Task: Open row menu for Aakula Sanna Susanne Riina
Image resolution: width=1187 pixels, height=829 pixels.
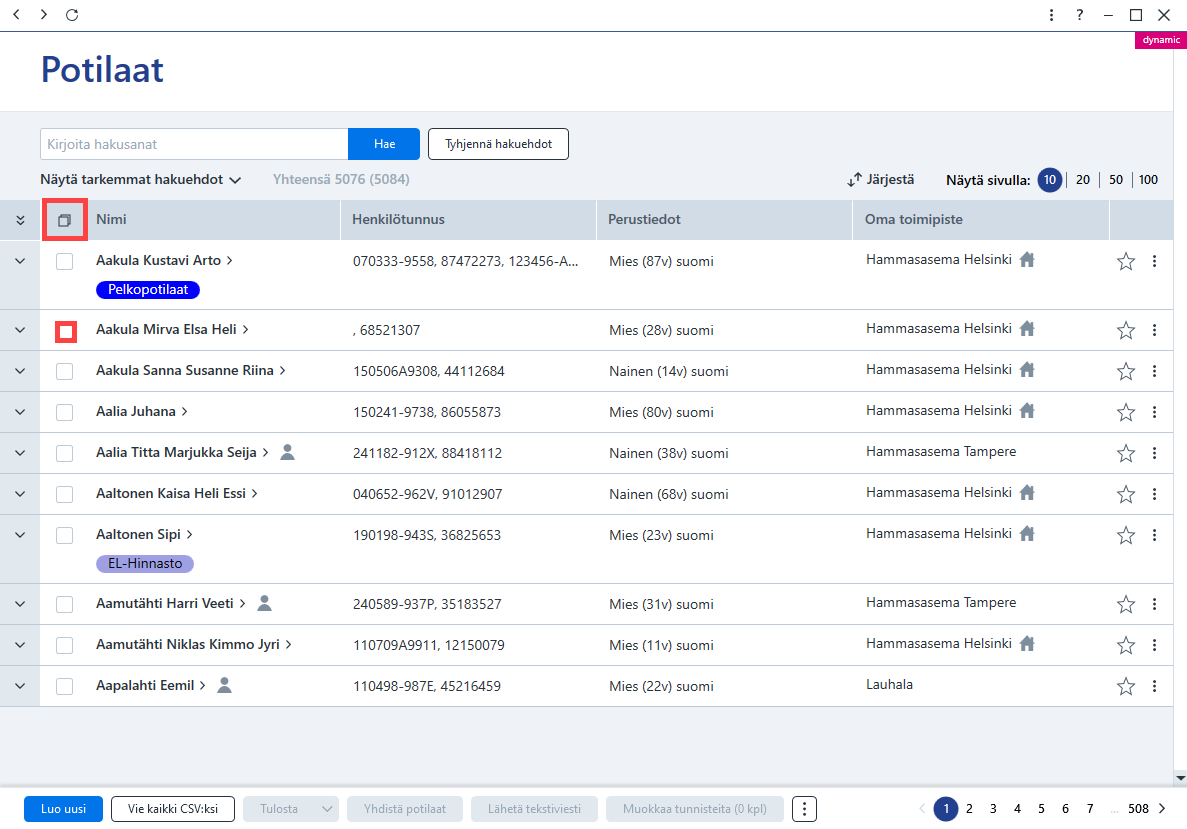Action: [x=1154, y=371]
